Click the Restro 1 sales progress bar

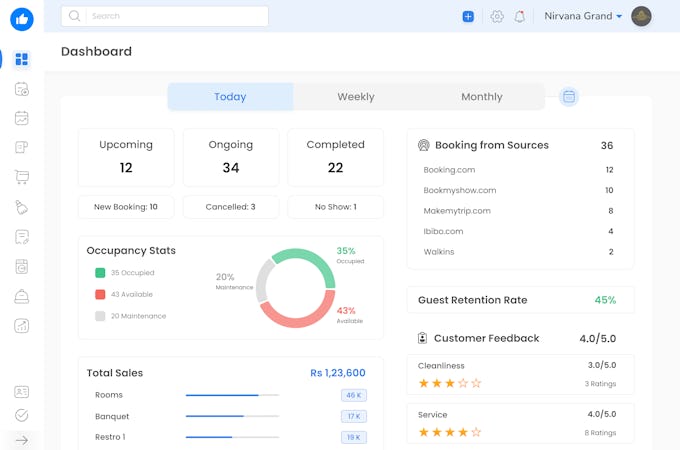click(232, 437)
